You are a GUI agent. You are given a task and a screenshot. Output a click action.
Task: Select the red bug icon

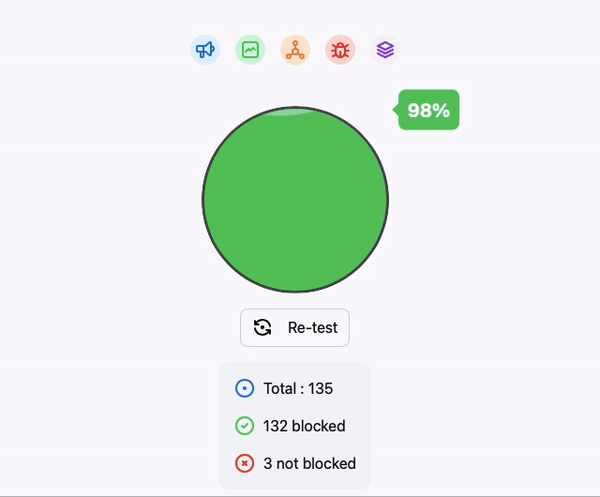[x=340, y=50]
